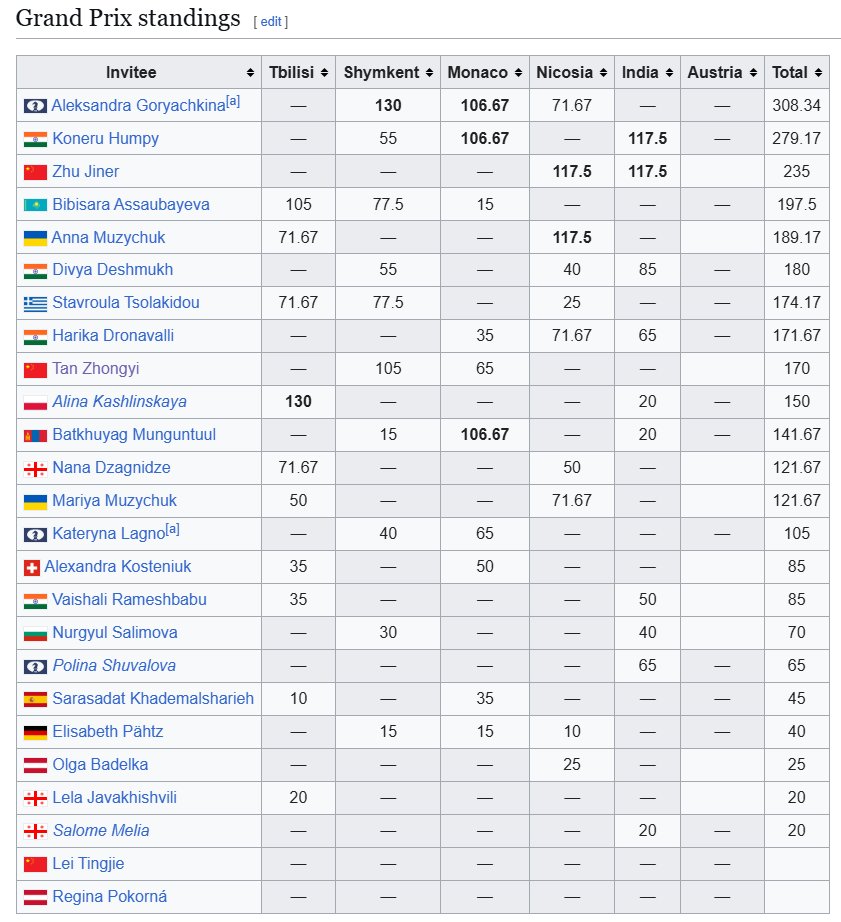The image size is (841, 922).
Task: Open Regina Pokorná's player page
Action: (109, 897)
